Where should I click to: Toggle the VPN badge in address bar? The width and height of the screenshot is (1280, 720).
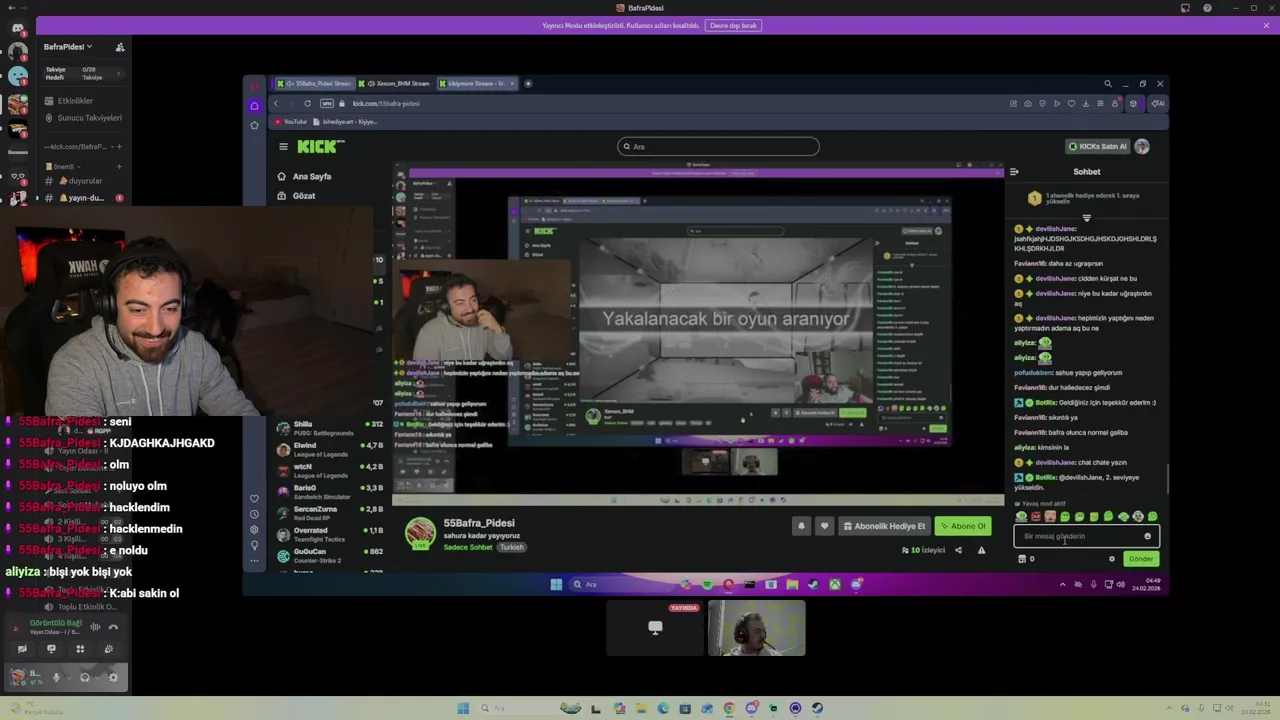[327, 103]
